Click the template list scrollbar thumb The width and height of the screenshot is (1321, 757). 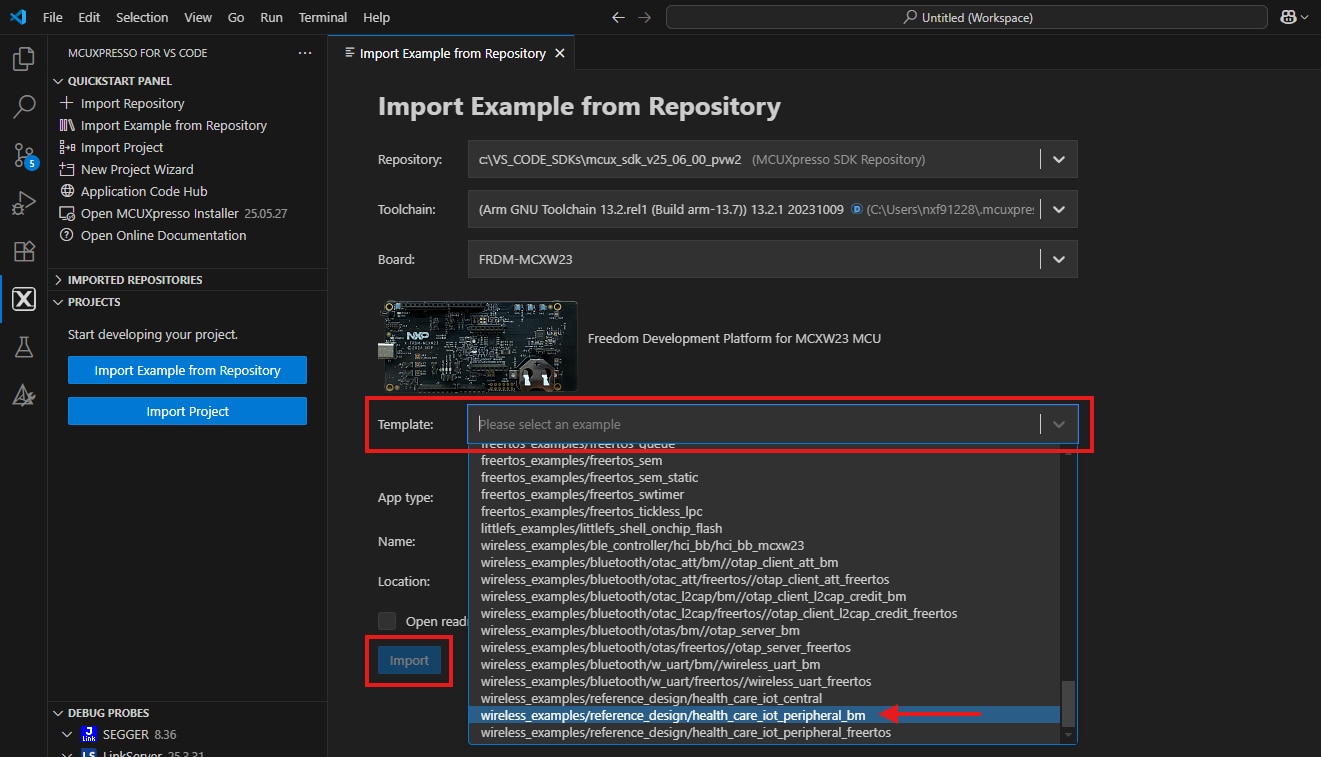[x=1068, y=703]
